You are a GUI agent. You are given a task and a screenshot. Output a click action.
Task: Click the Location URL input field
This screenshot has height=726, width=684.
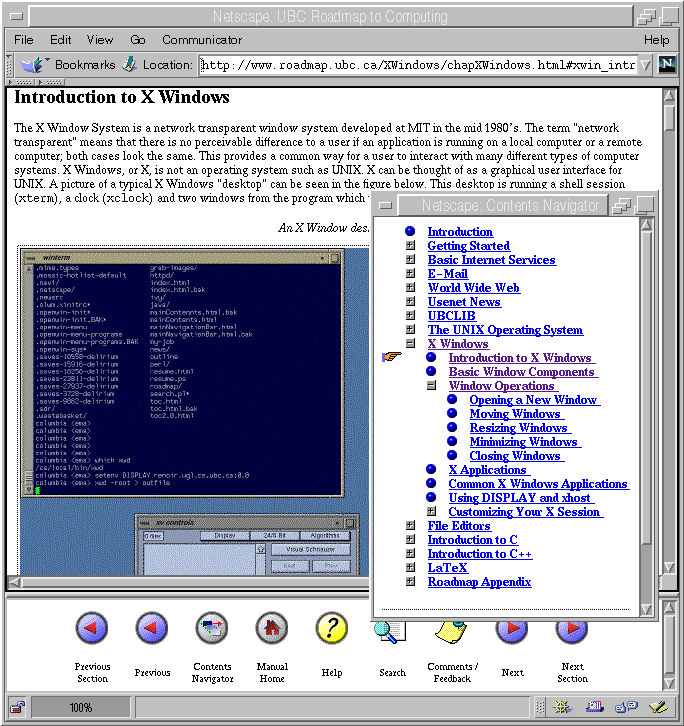click(418, 65)
